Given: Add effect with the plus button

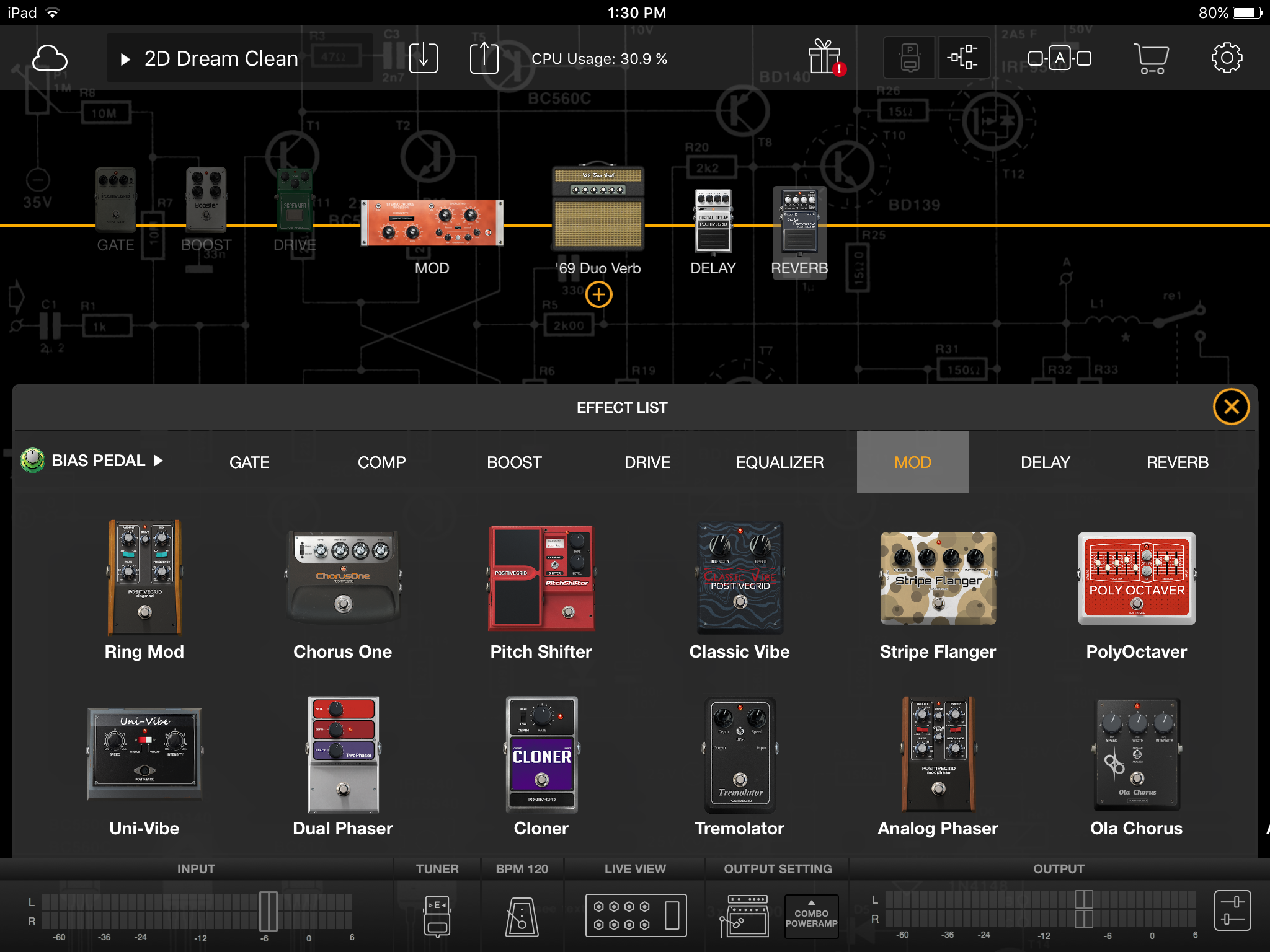Looking at the screenshot, I should point(598,294).
